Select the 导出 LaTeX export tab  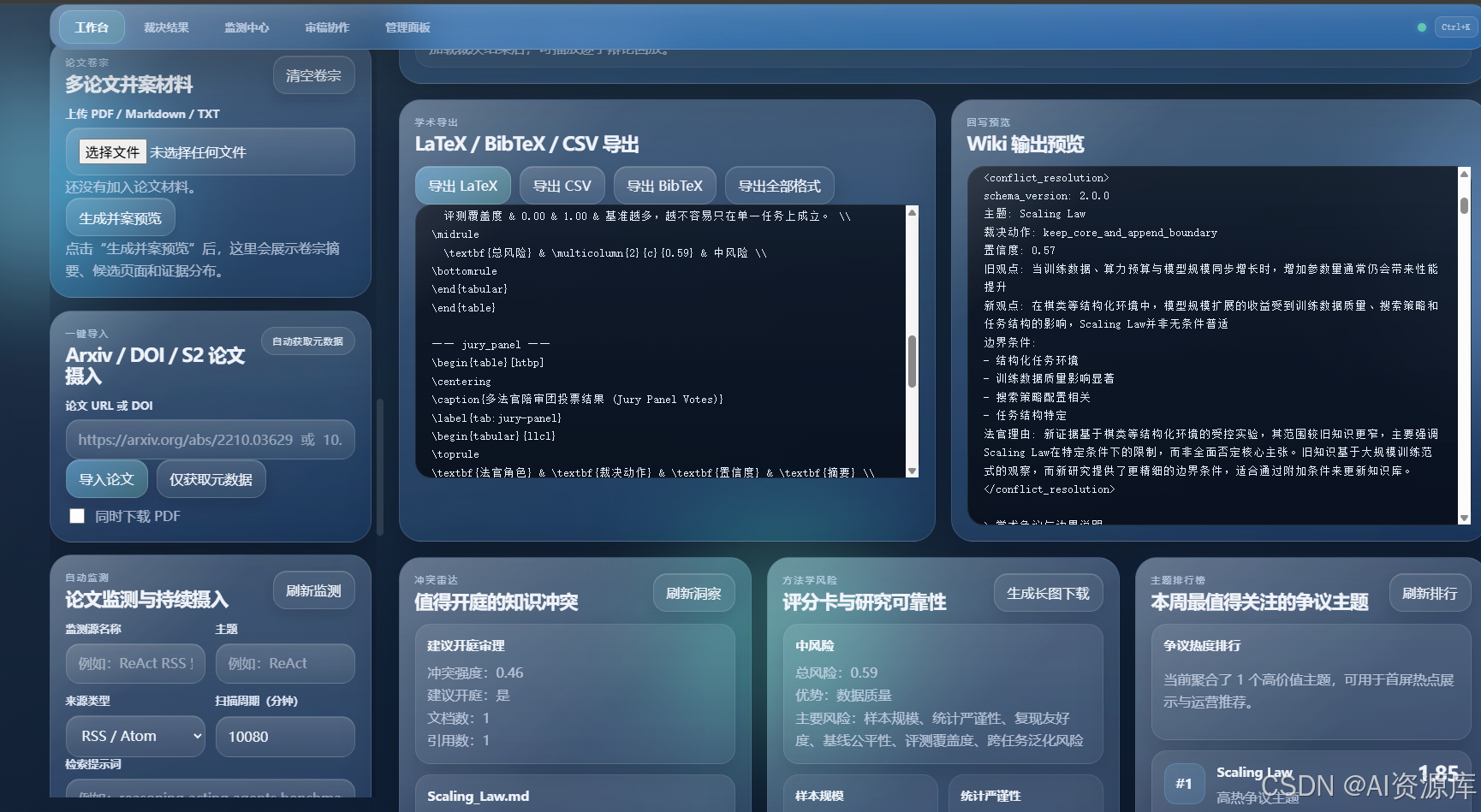pos(462,186)
